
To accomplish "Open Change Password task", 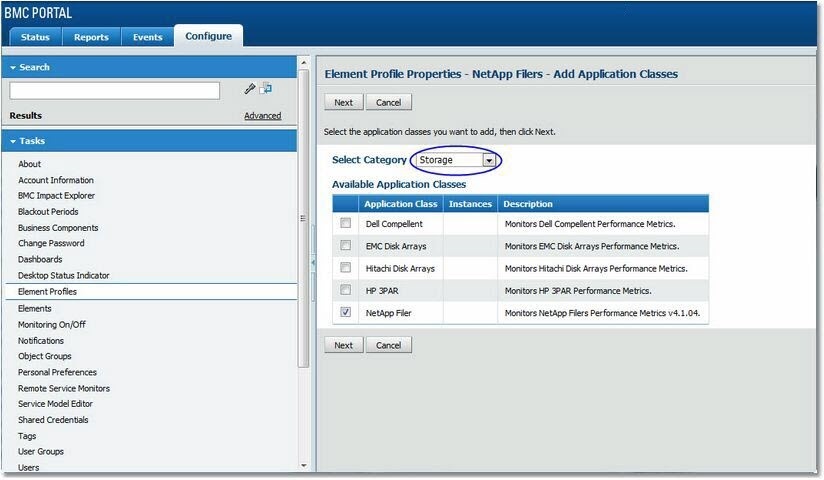I will click(51, 243).
